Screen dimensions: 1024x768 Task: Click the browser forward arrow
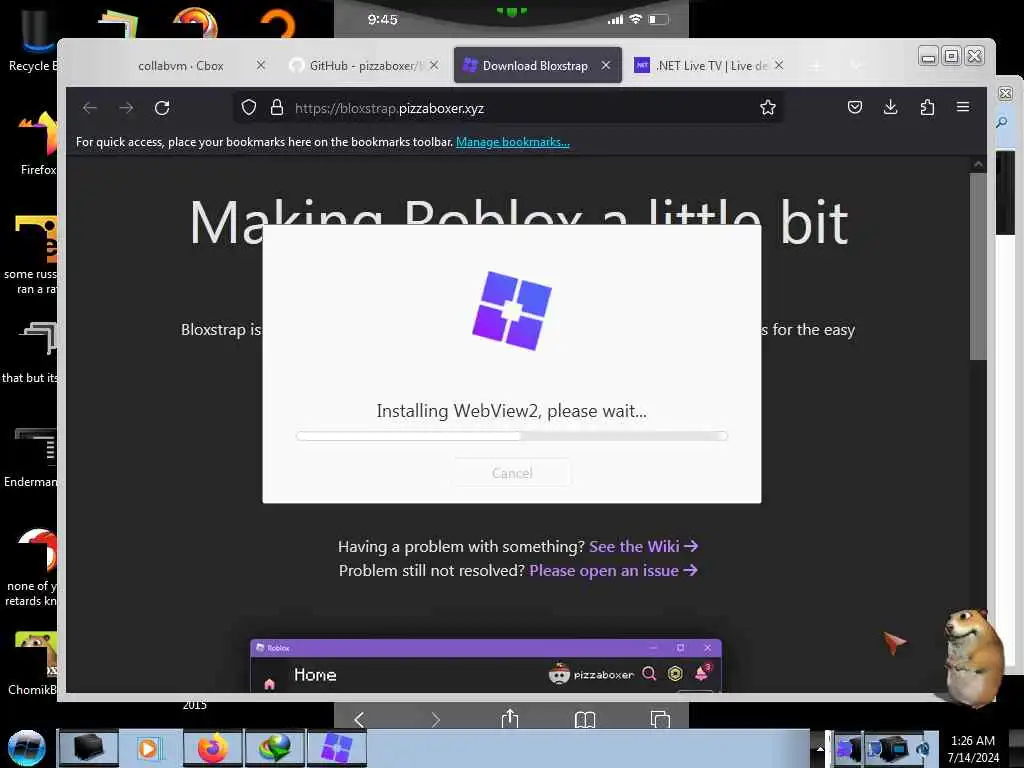pos(126,108)
